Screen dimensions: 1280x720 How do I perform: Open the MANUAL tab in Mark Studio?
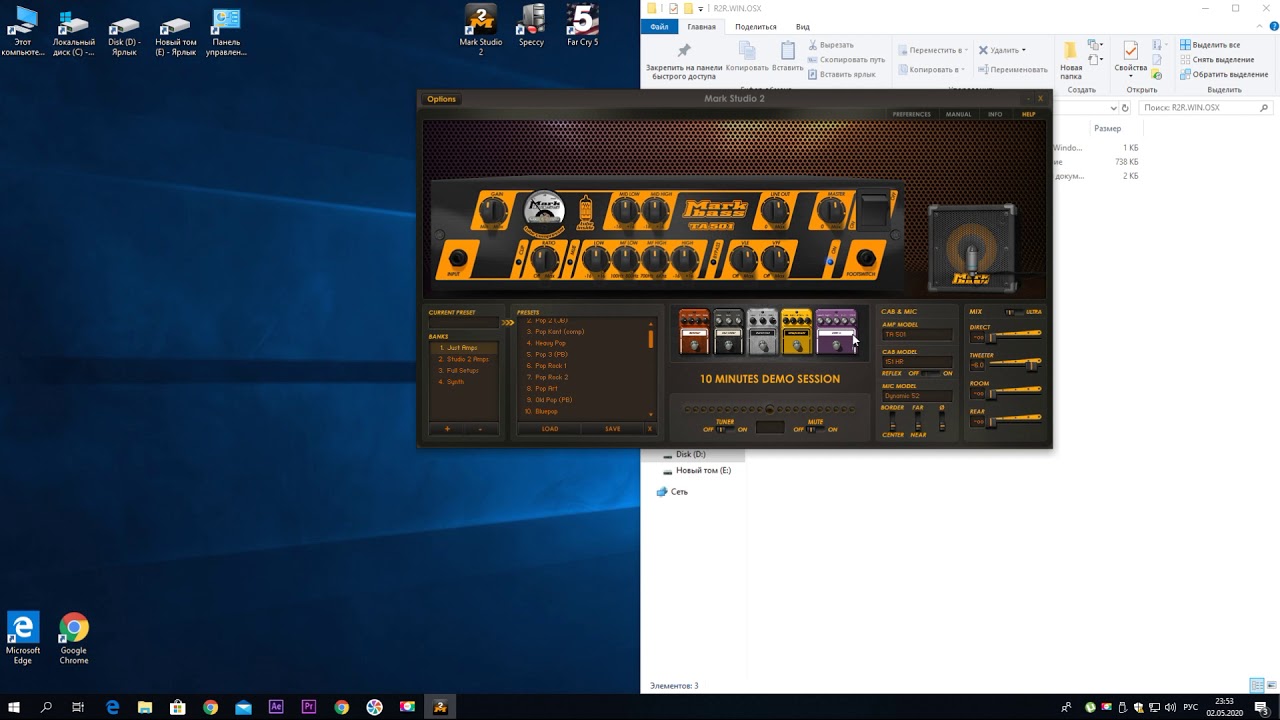tap(958, 114)
